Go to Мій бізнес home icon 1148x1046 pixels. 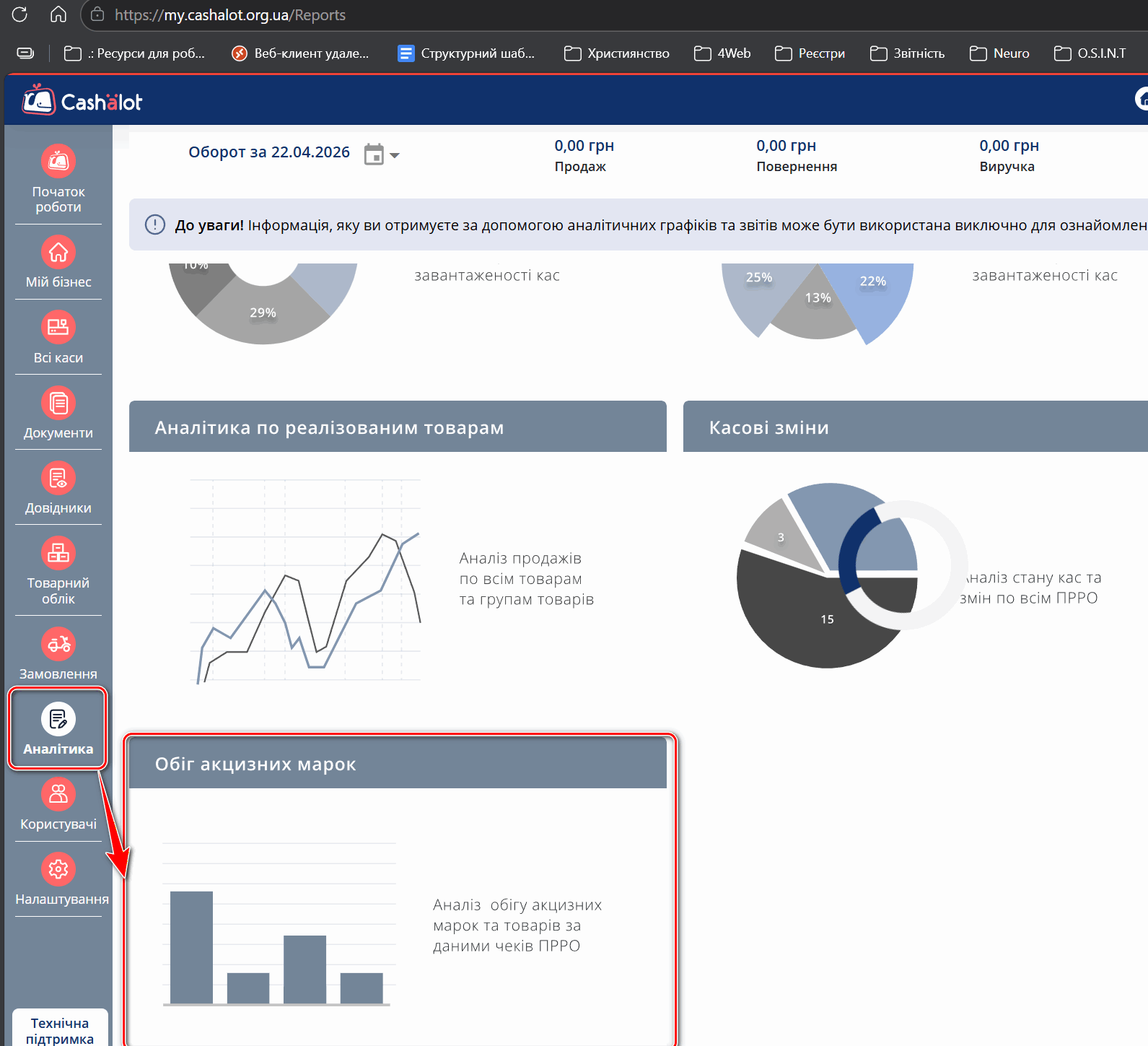pos(58,253)
